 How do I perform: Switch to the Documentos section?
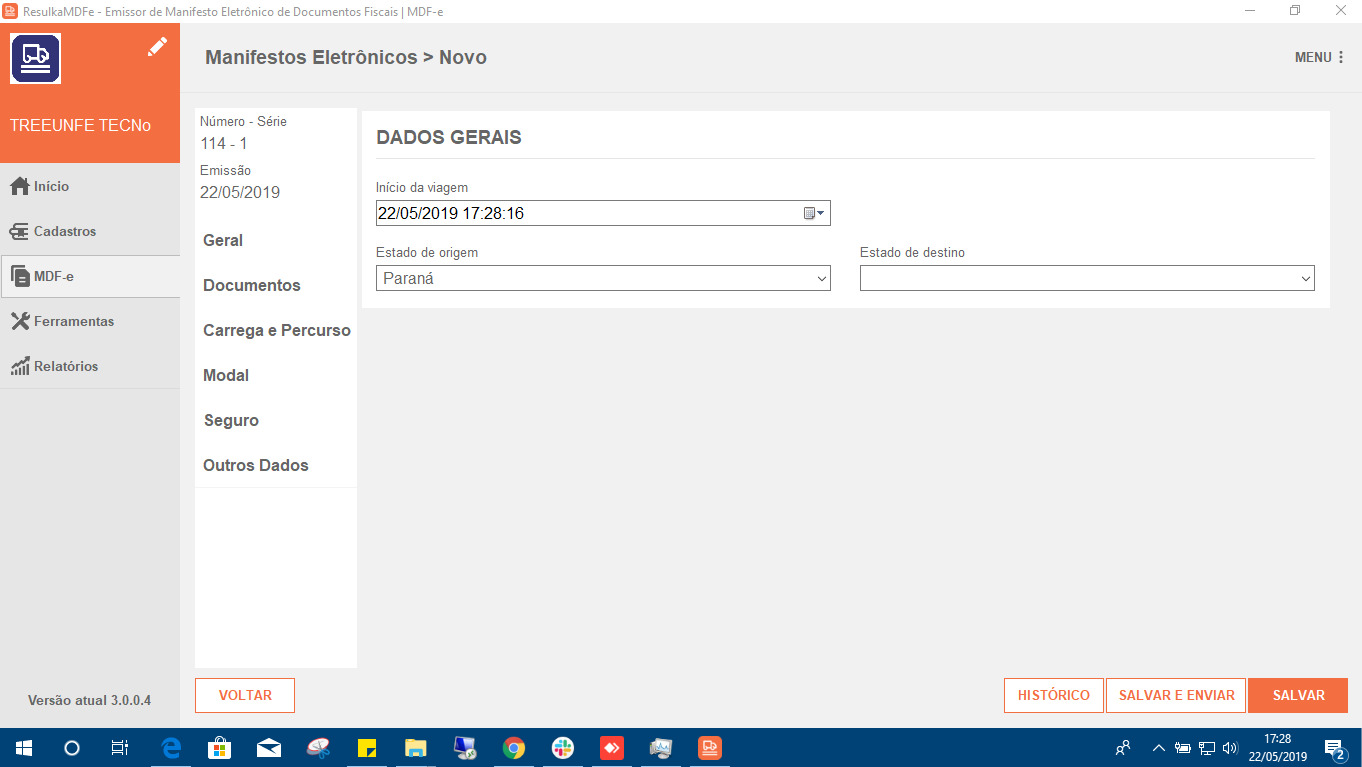click(x=251, y=285)
